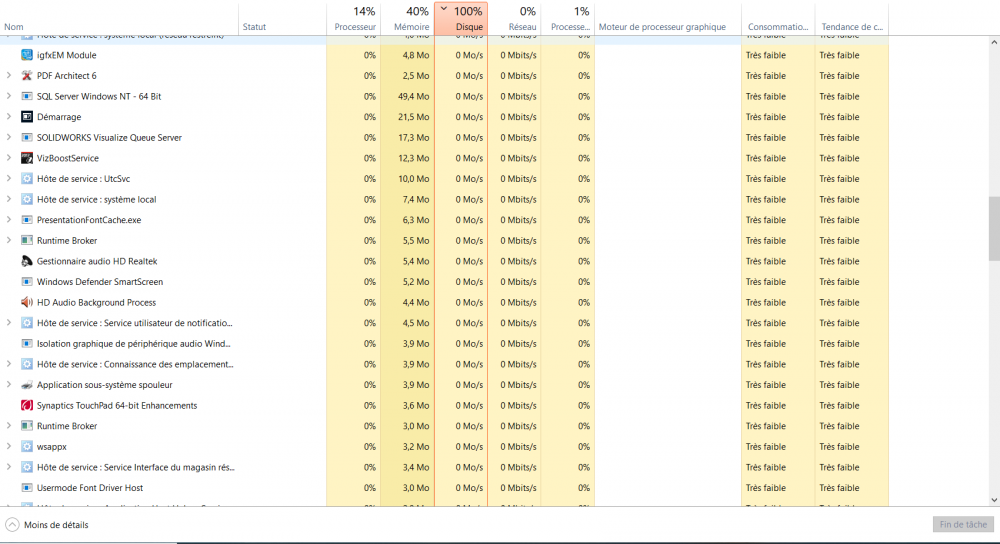The height and width of the screenshot is (544, 1000).
Task: Select the 6,3 Mo memory value
Action: point(416,220)
